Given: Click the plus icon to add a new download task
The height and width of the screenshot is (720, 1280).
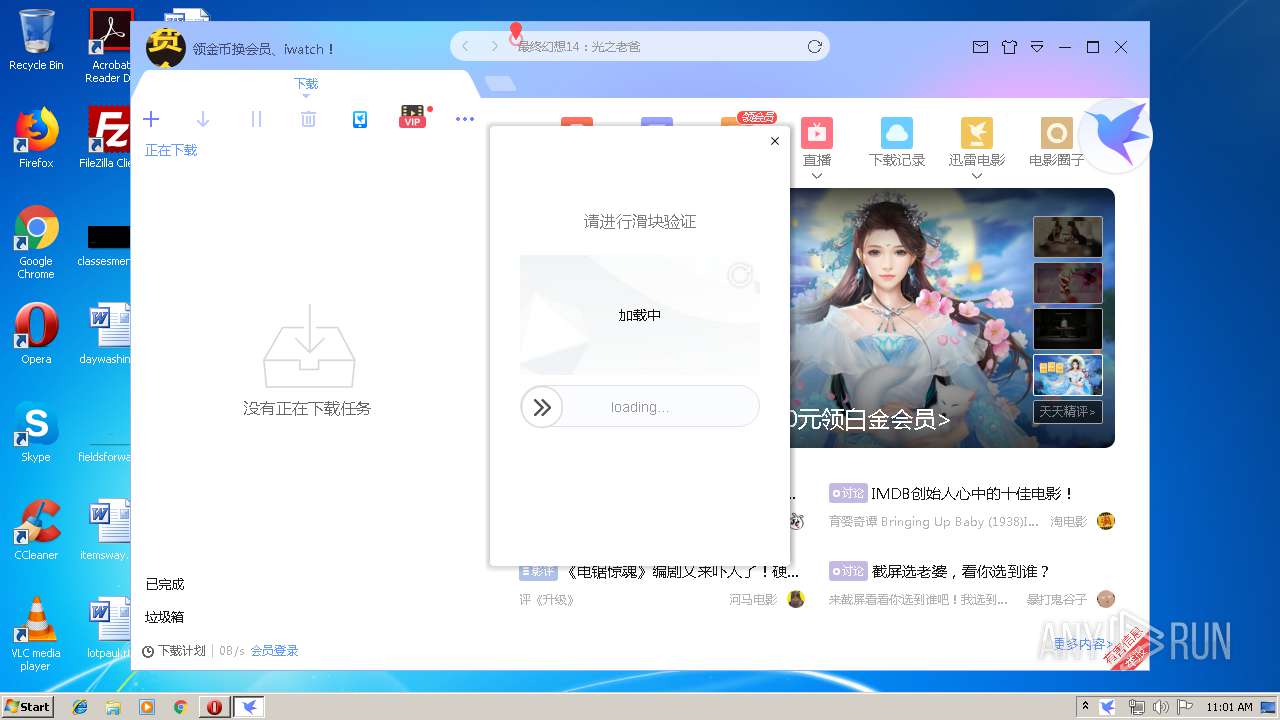Looking at the screenshot, I should coord(151,119).
